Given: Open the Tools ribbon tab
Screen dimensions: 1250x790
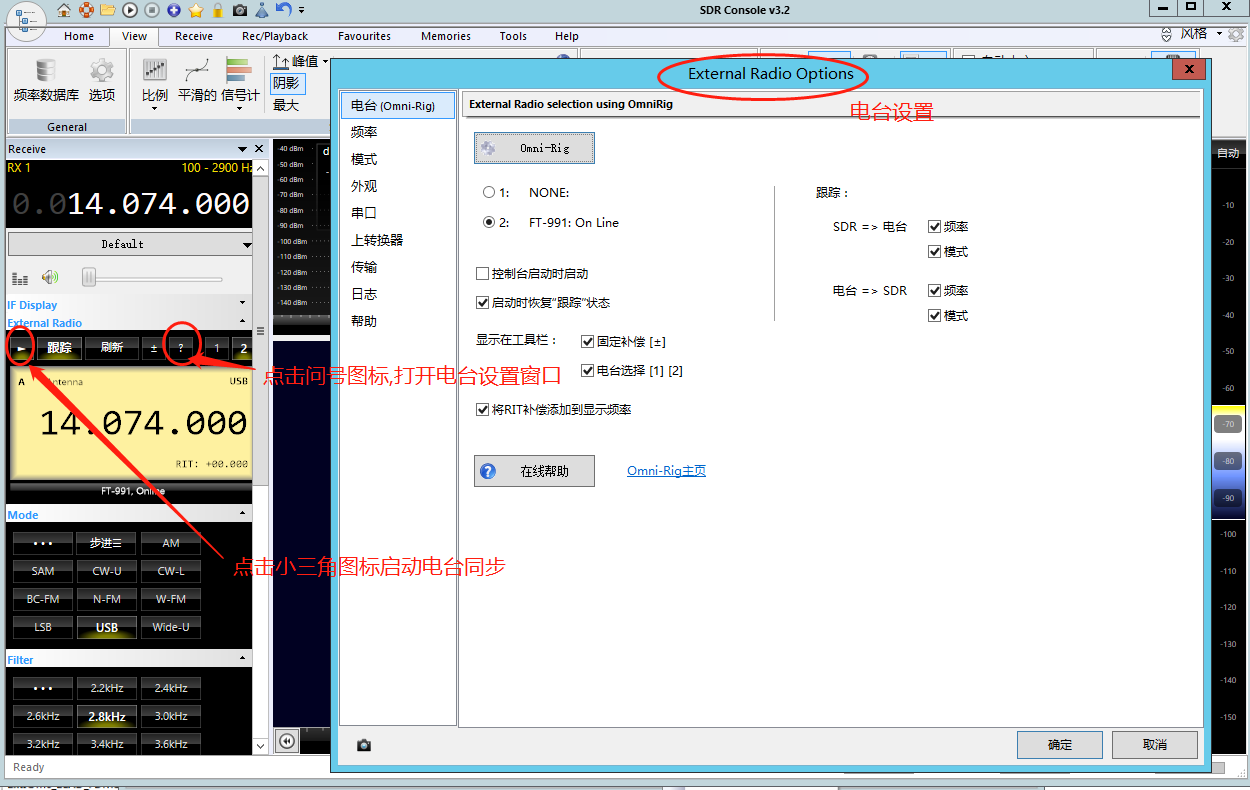Looking at the screenshot, I should pyautogui.click(x=513, y=36).
